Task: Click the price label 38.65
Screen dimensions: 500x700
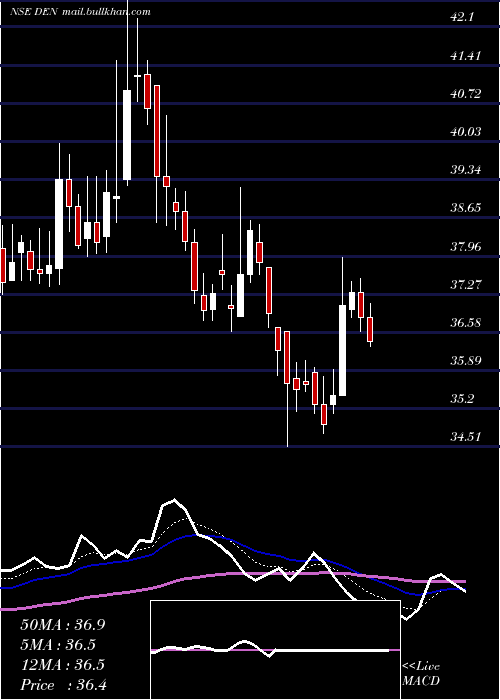Action: [466, 208]
